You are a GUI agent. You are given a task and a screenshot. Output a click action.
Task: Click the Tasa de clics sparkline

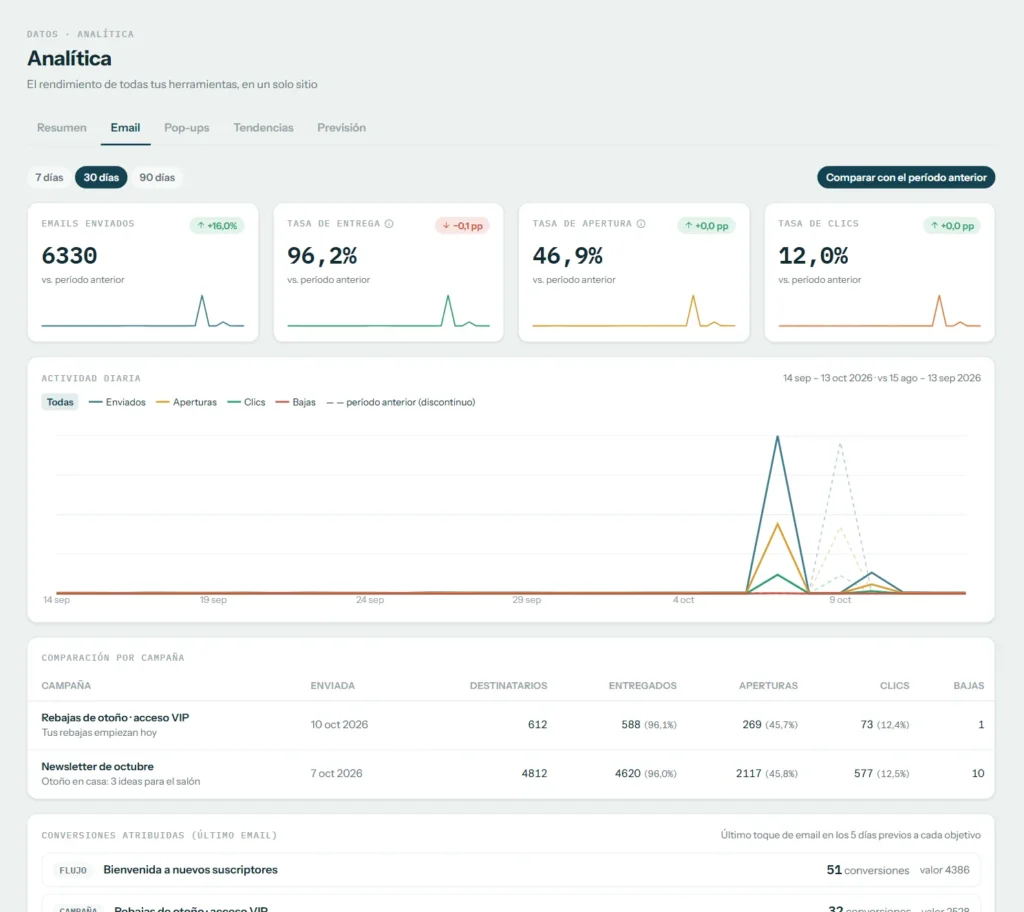pos(879,311)
